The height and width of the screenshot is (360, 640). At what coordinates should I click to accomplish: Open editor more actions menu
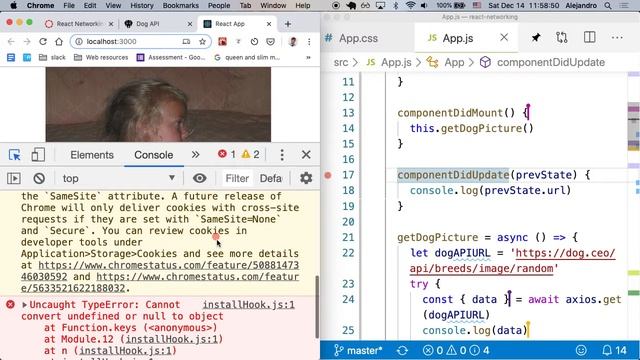click(617, 38)
